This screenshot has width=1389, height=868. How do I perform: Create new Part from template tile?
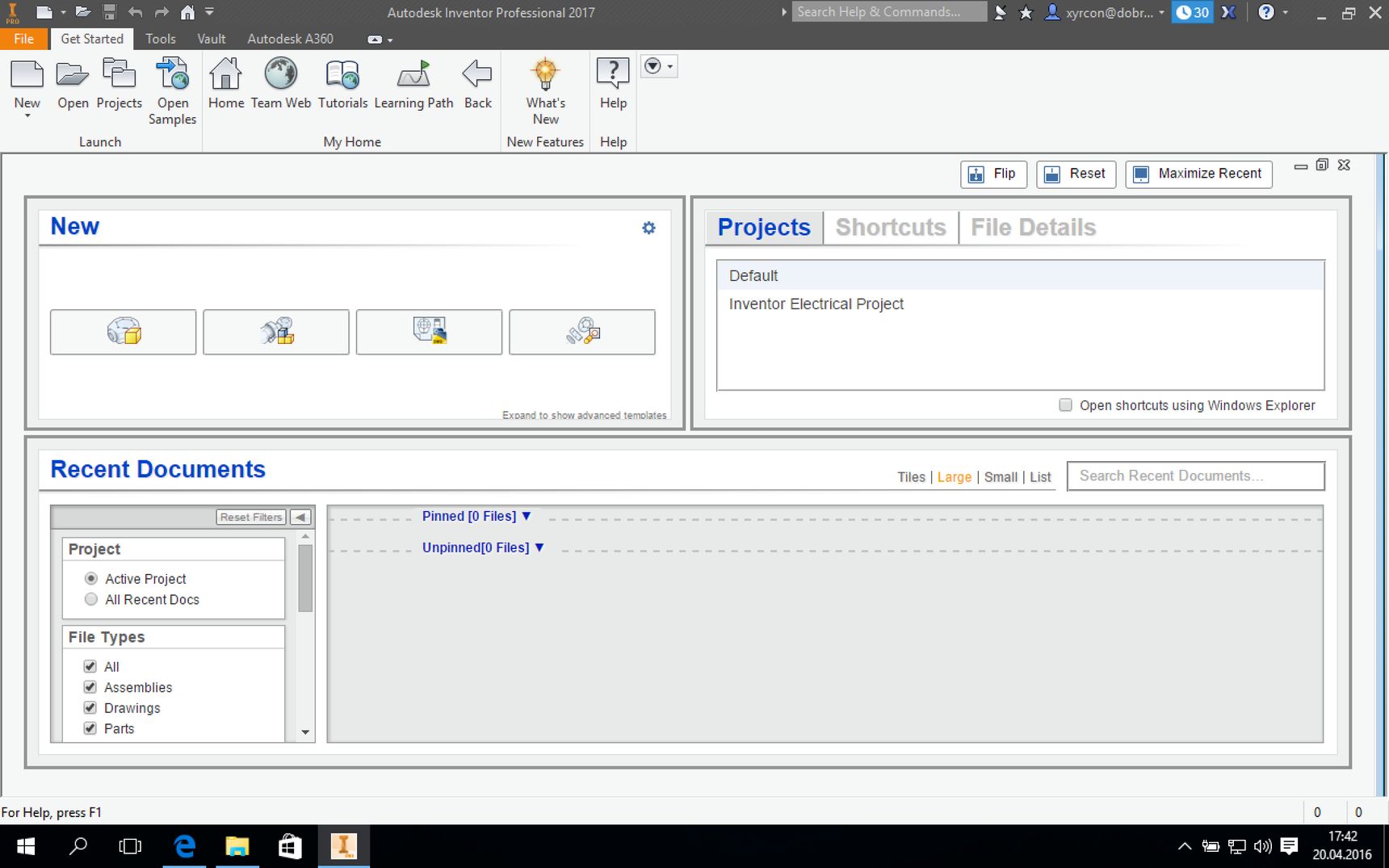point(123,332)
